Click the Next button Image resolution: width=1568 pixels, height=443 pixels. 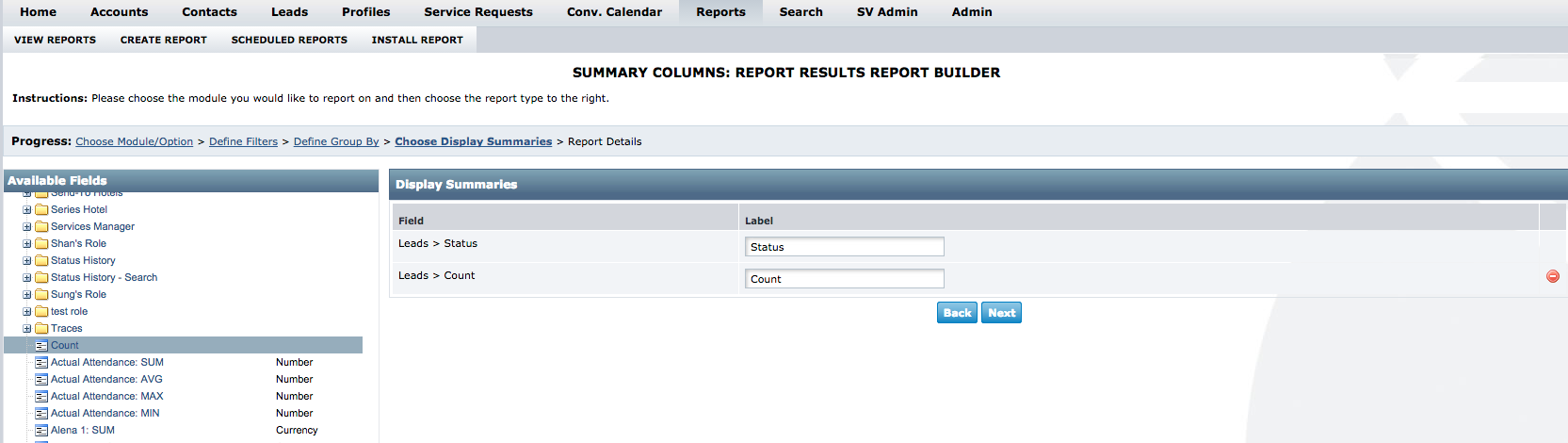point(1001,313)
